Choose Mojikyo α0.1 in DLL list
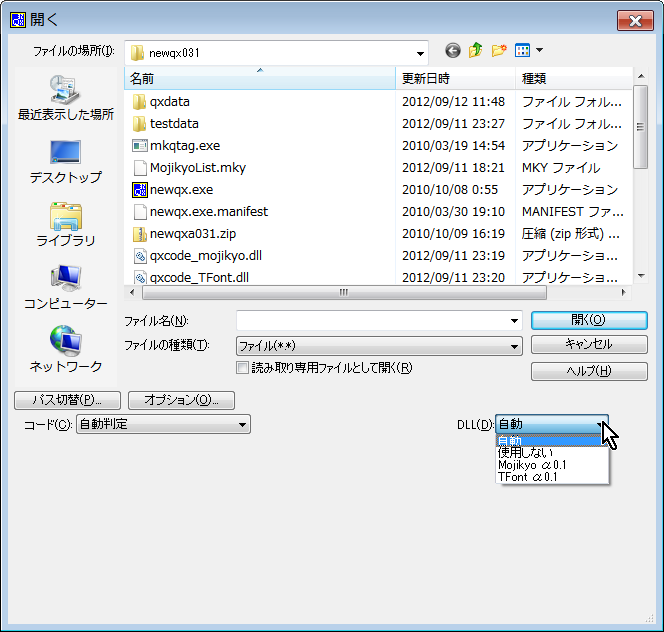This screenshot has width=664, height=632. point(552,465)
